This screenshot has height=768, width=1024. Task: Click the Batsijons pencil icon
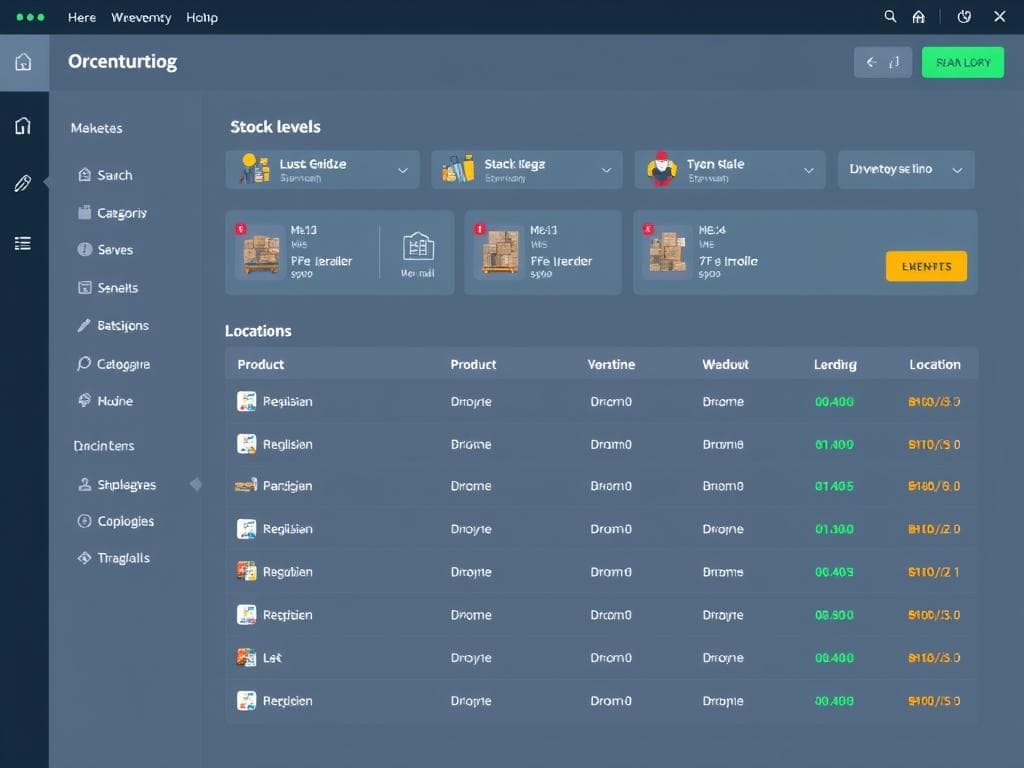84,325
